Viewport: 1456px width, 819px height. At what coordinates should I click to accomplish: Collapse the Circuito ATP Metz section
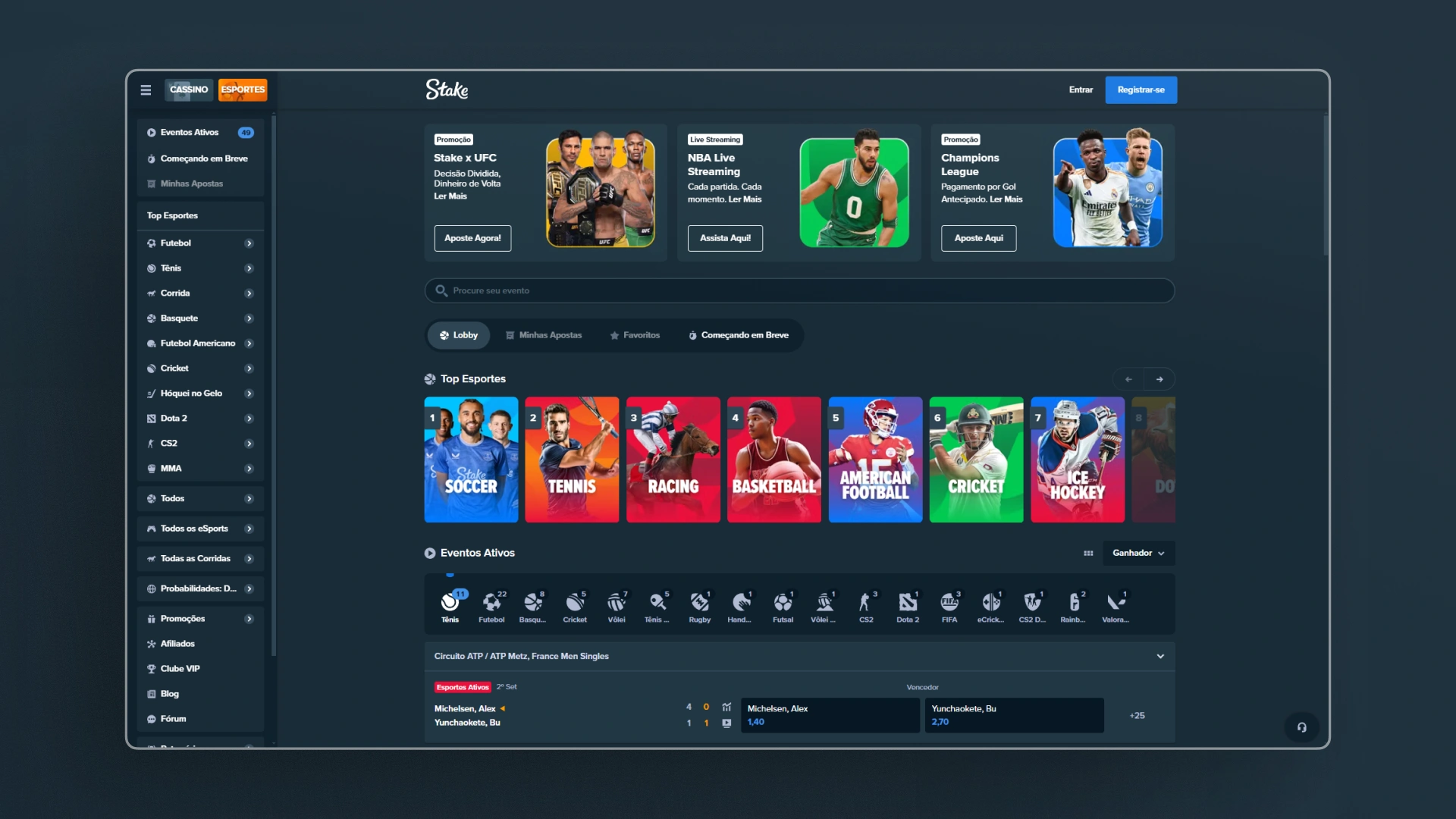[1159, 657]
